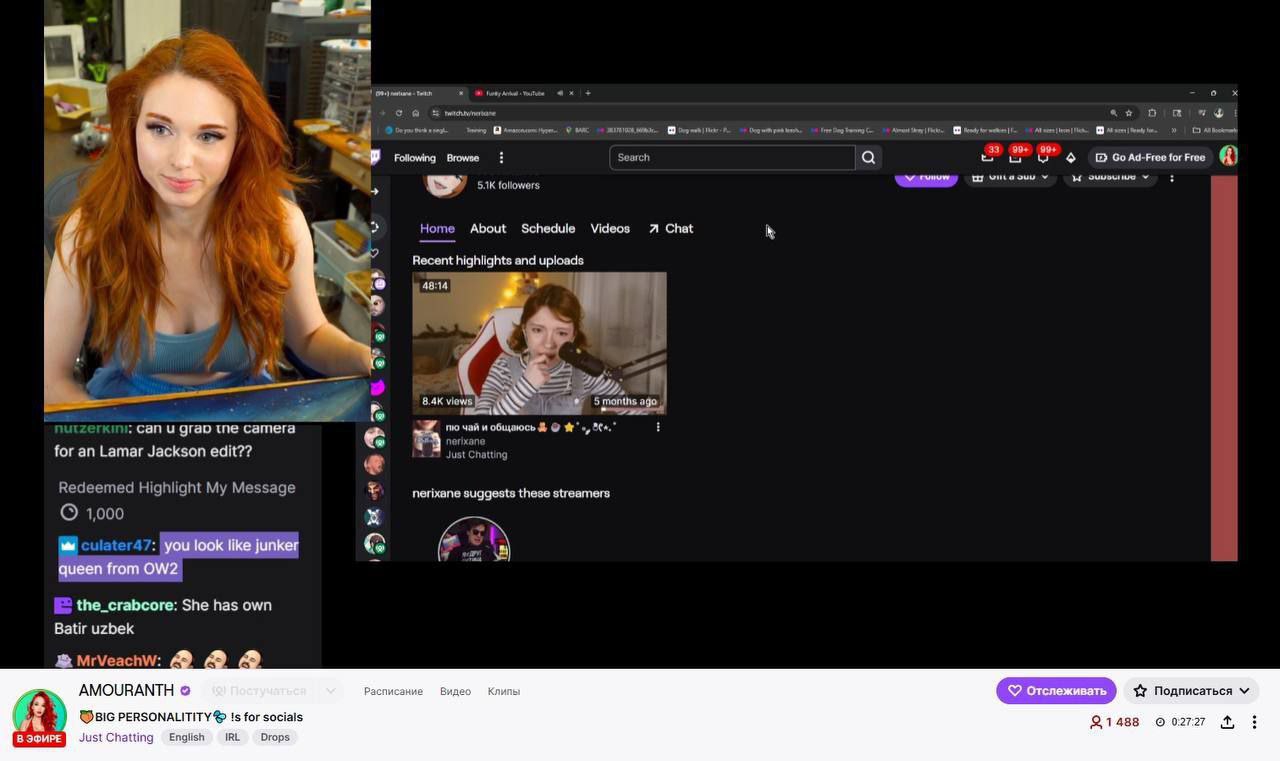Expand the bookmarks overflow chevron

1174,130
